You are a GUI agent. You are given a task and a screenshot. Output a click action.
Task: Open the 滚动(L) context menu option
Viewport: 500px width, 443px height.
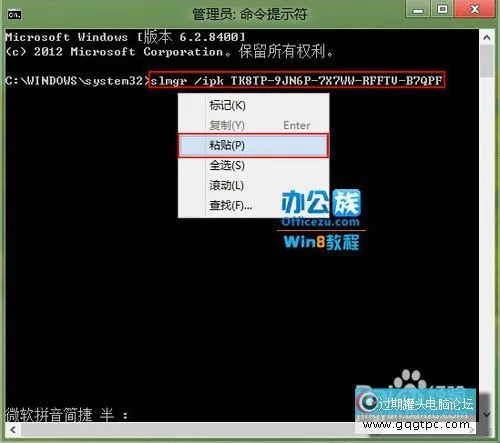pyautogui.click(x=253, y=185)
